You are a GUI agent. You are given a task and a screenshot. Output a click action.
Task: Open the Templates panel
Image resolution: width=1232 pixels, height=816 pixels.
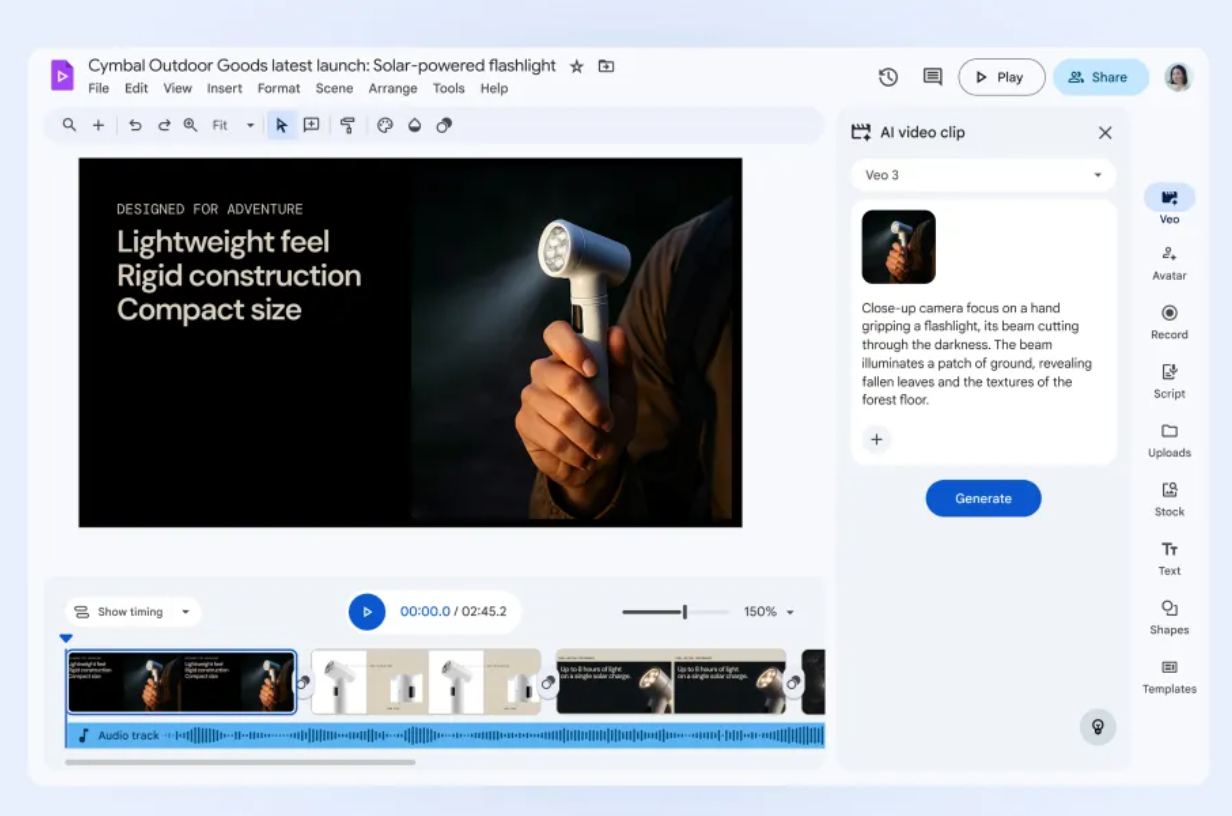pyautogui.click(x=1169, y=676)
